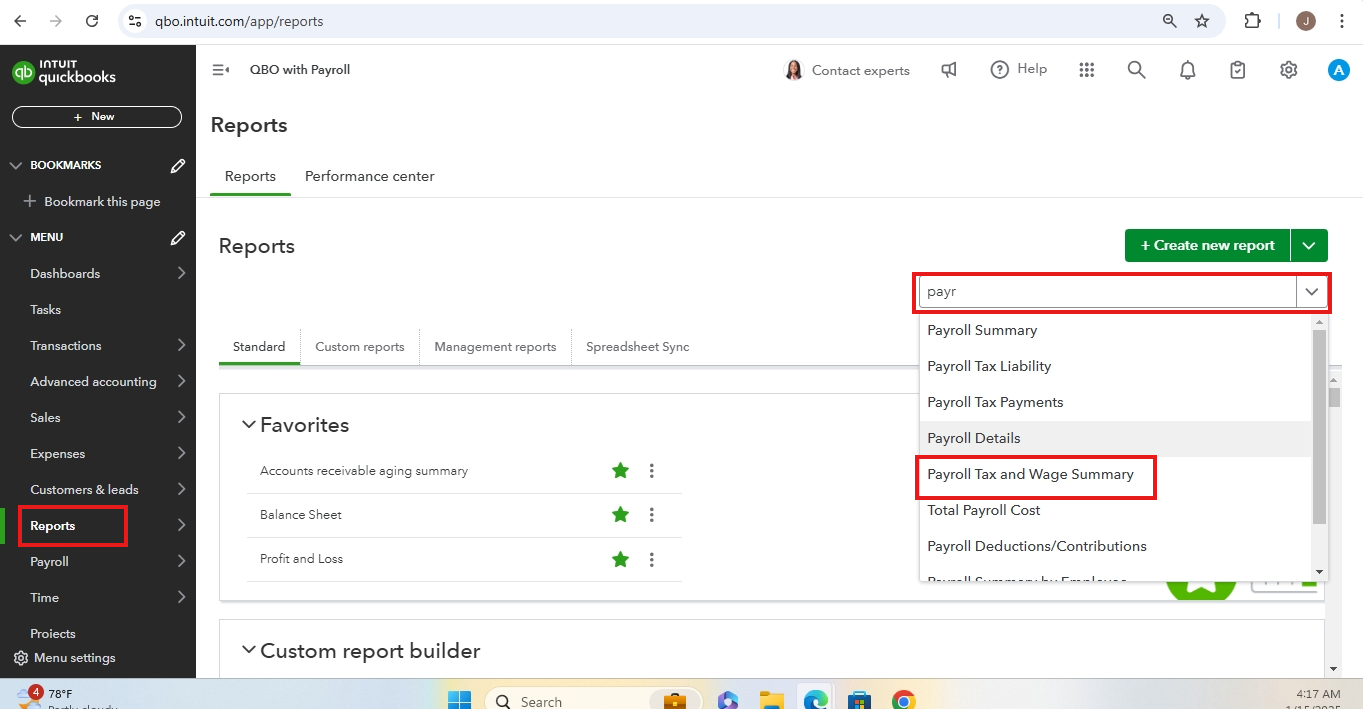Collapse the navigation menu via hamburger icon
Image resolution: width=1363 pixels, height=709 pixels.
coord(221,70)
